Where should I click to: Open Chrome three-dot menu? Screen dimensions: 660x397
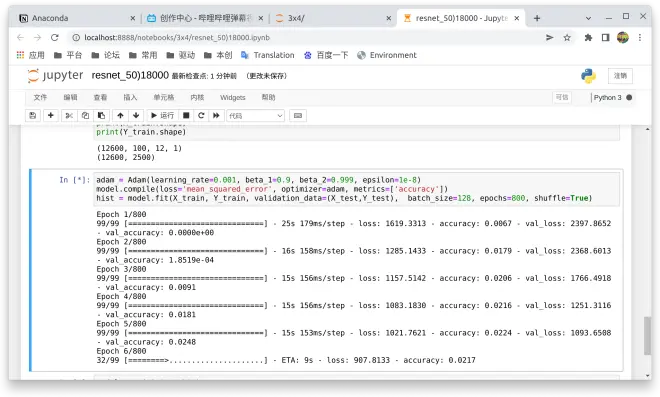tap(640, 37)
